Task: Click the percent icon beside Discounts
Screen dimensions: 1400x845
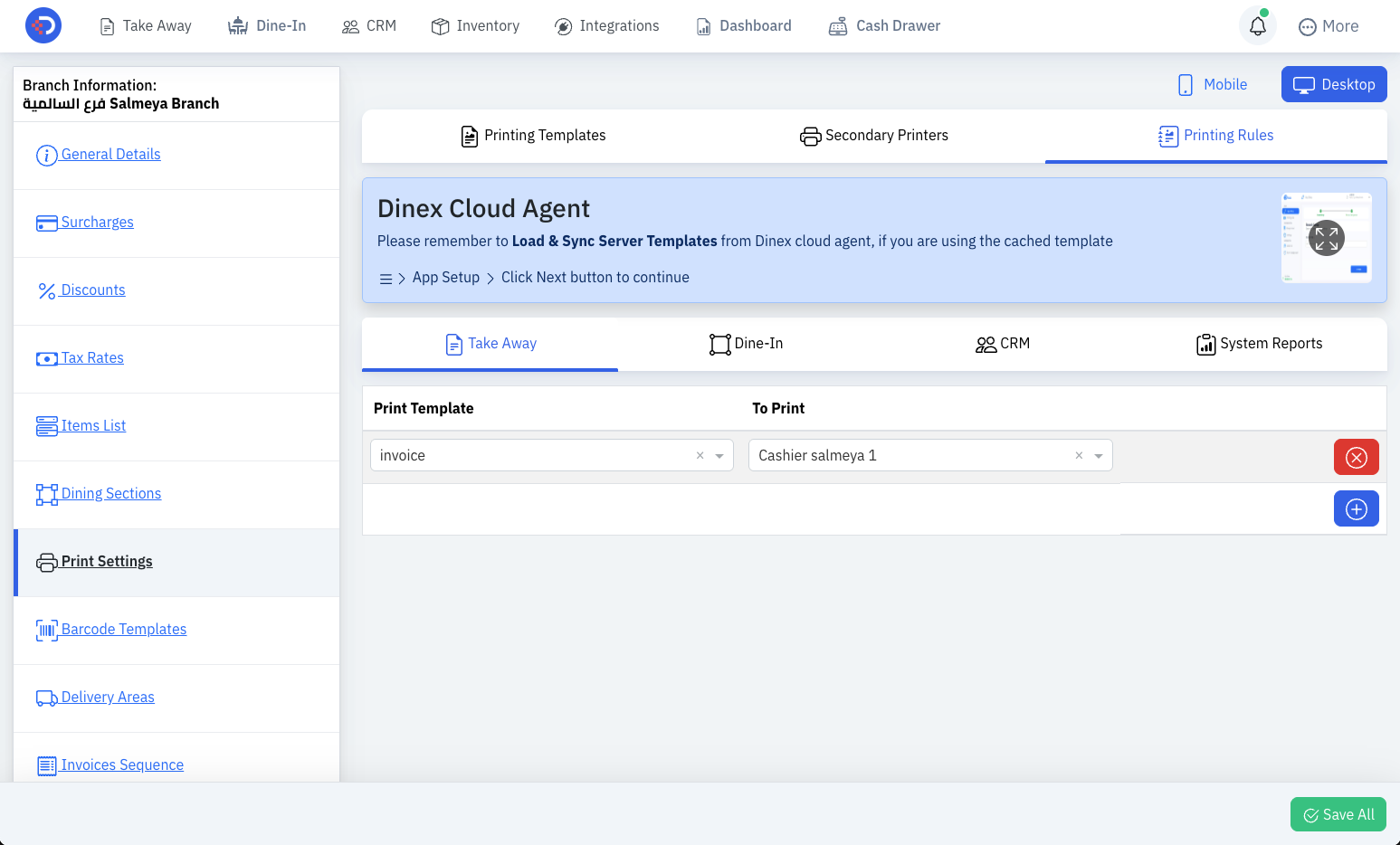Action: point(46,291)
